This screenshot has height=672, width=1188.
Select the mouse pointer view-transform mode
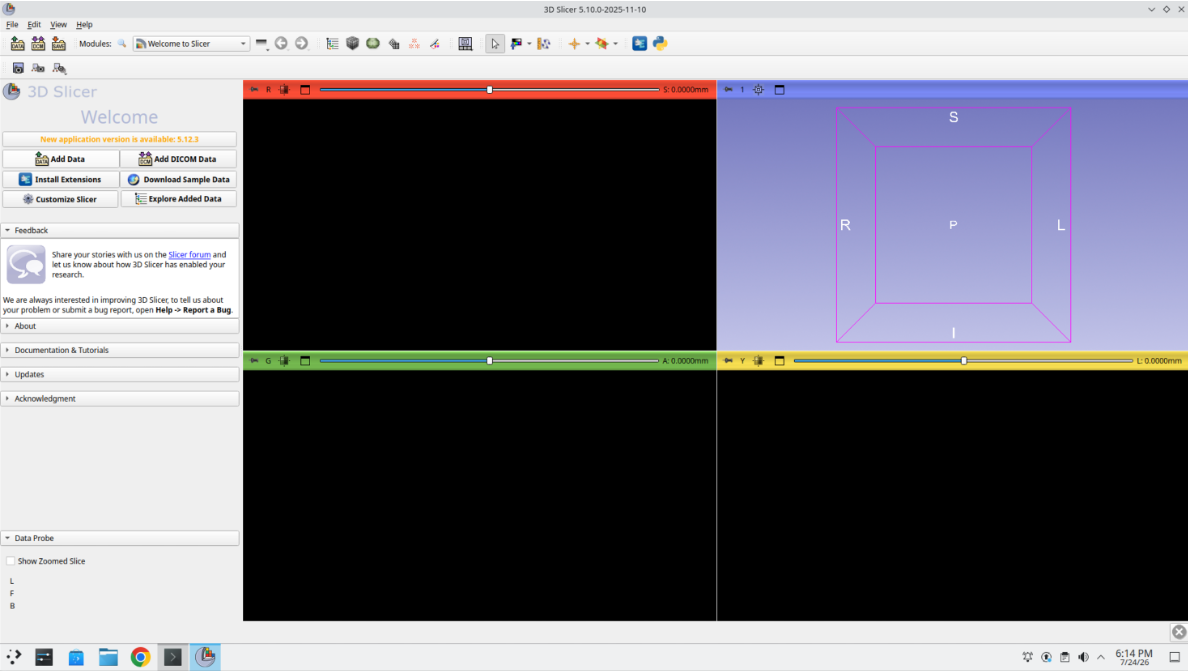tap(495, 44)
